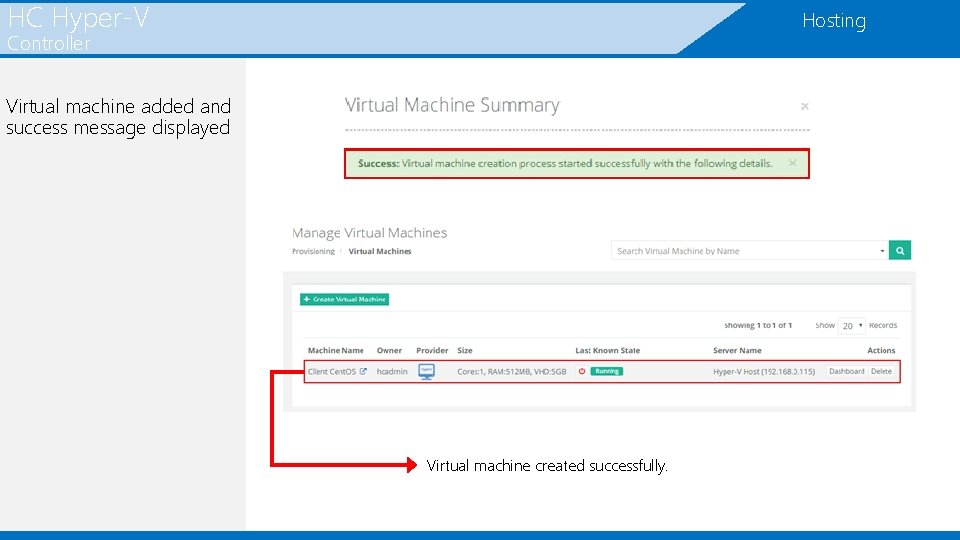
Task: Sort by the Machine Name column header
Action: [x=336, y=351]
